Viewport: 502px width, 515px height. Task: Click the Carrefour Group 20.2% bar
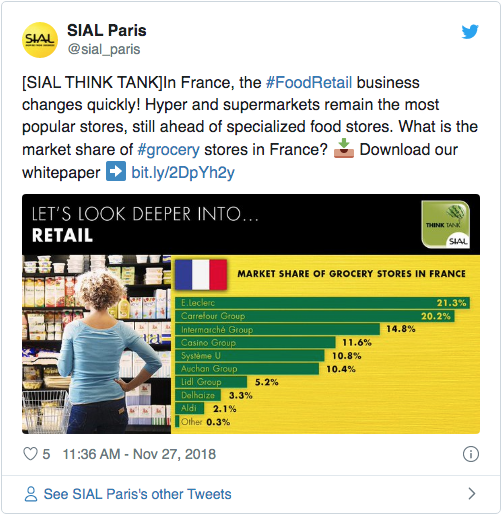315,316
